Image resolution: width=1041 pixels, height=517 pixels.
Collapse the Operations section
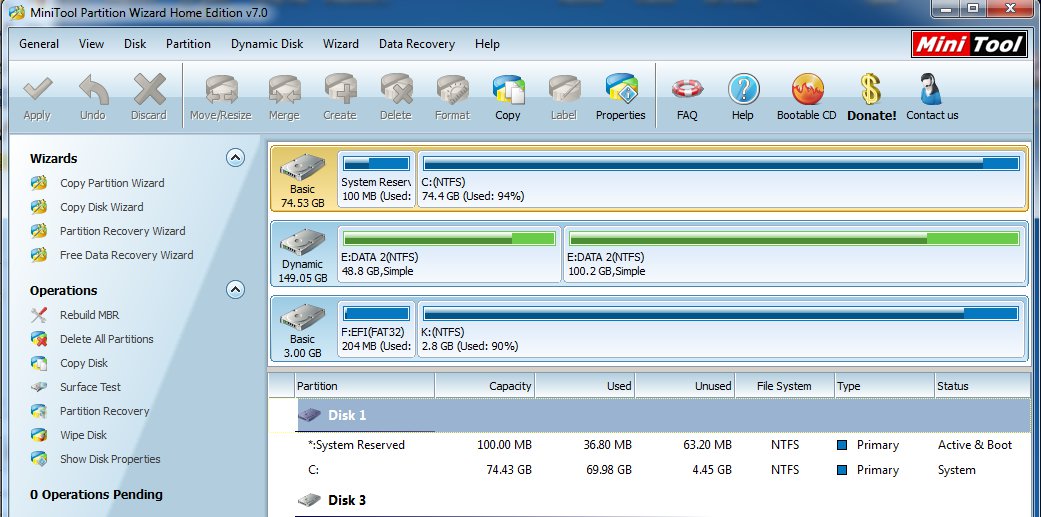coord(235,290)
